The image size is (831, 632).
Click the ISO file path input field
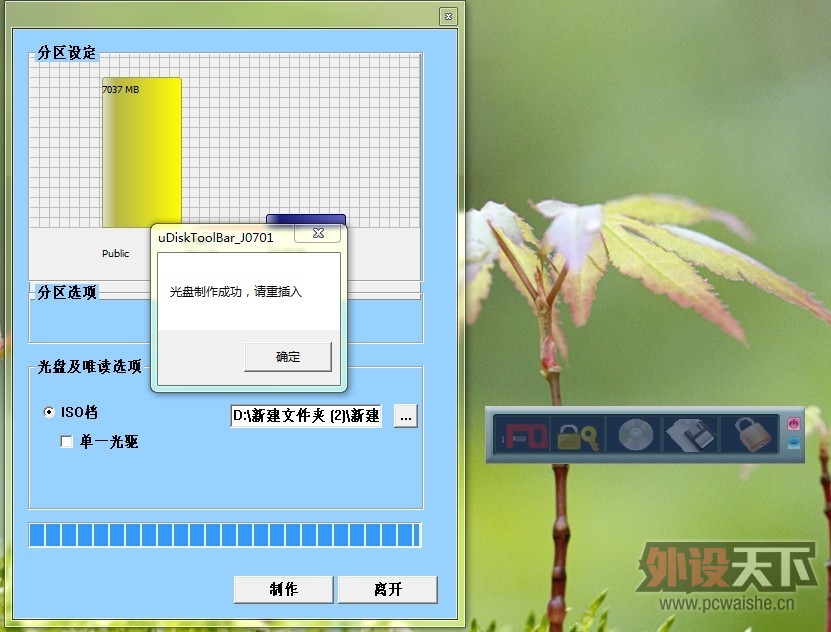(x=306, y=416)
